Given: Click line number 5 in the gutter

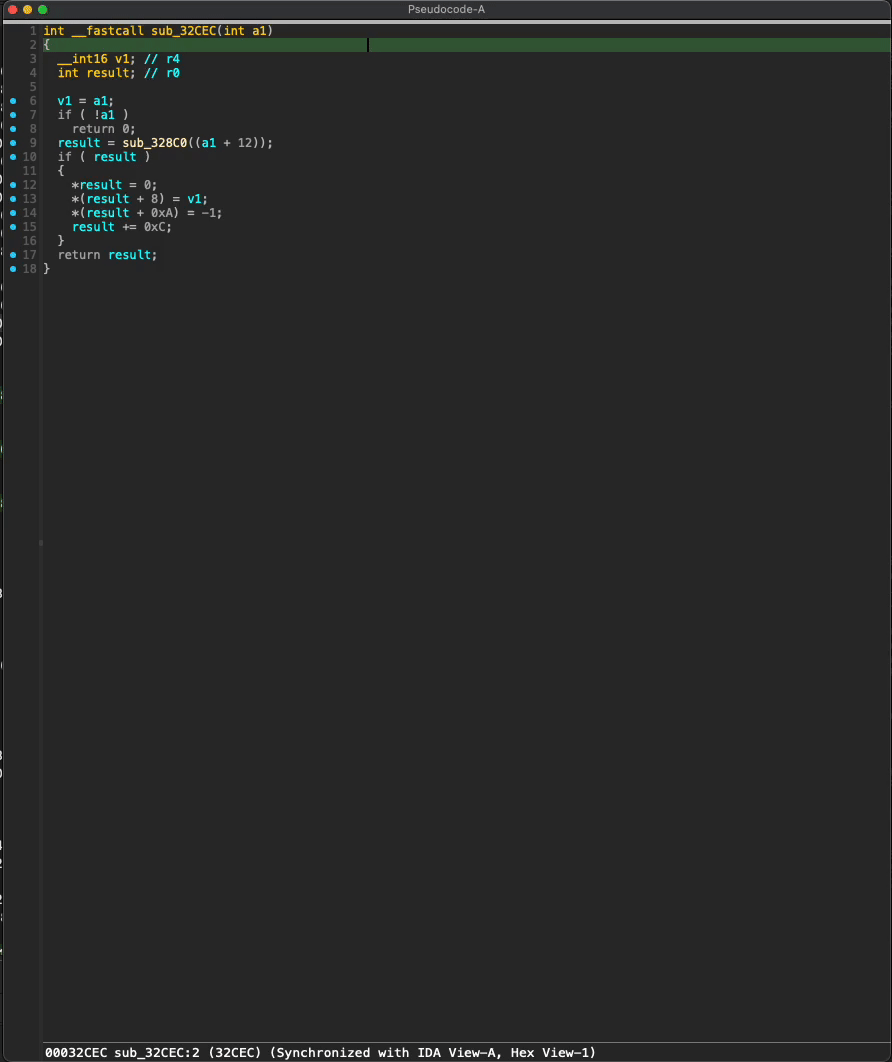Looking at the screenshot, I should (33, 87).
